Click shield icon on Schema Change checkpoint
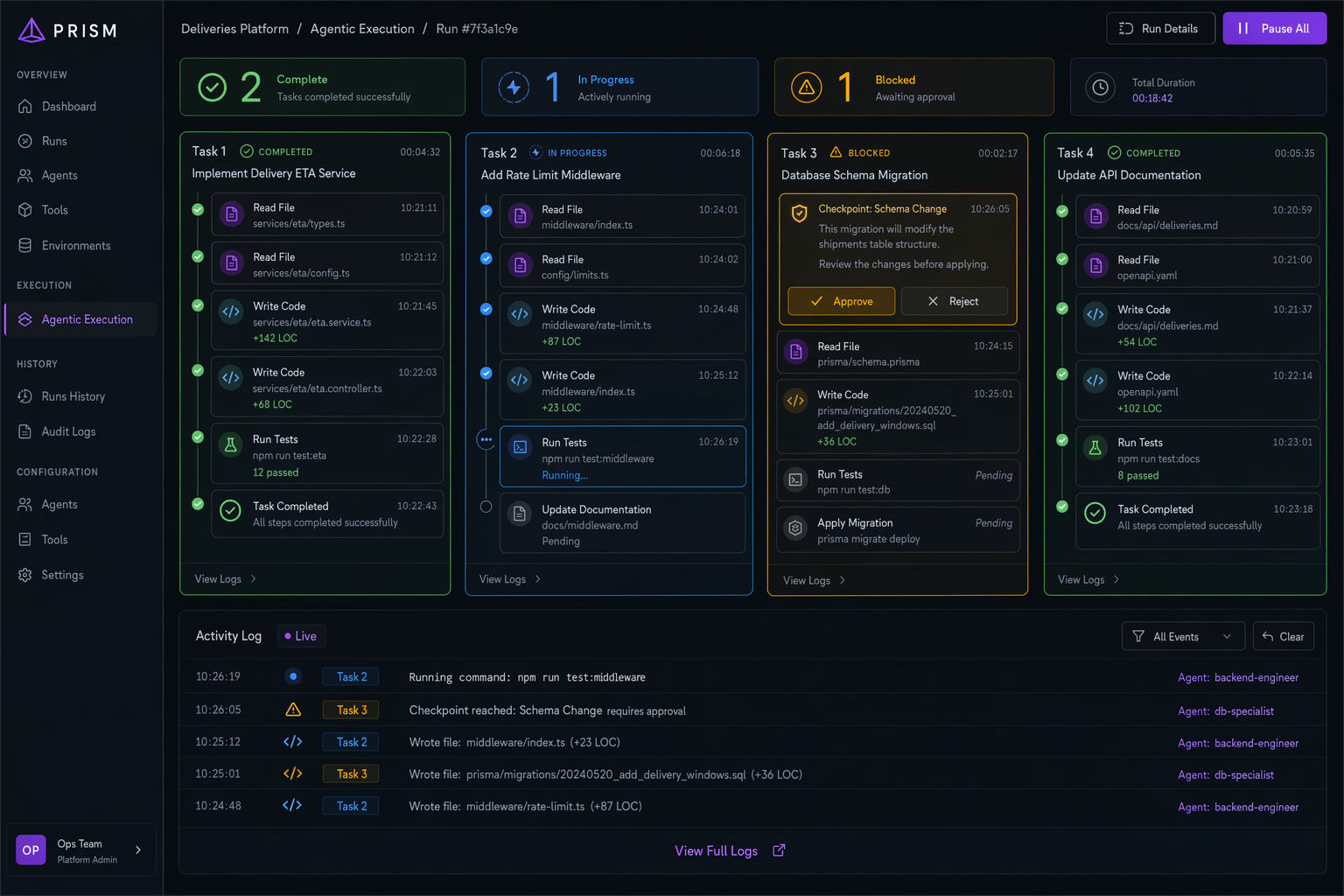The height and width of the screenshot is (896, 1344). tap(799, 213)
